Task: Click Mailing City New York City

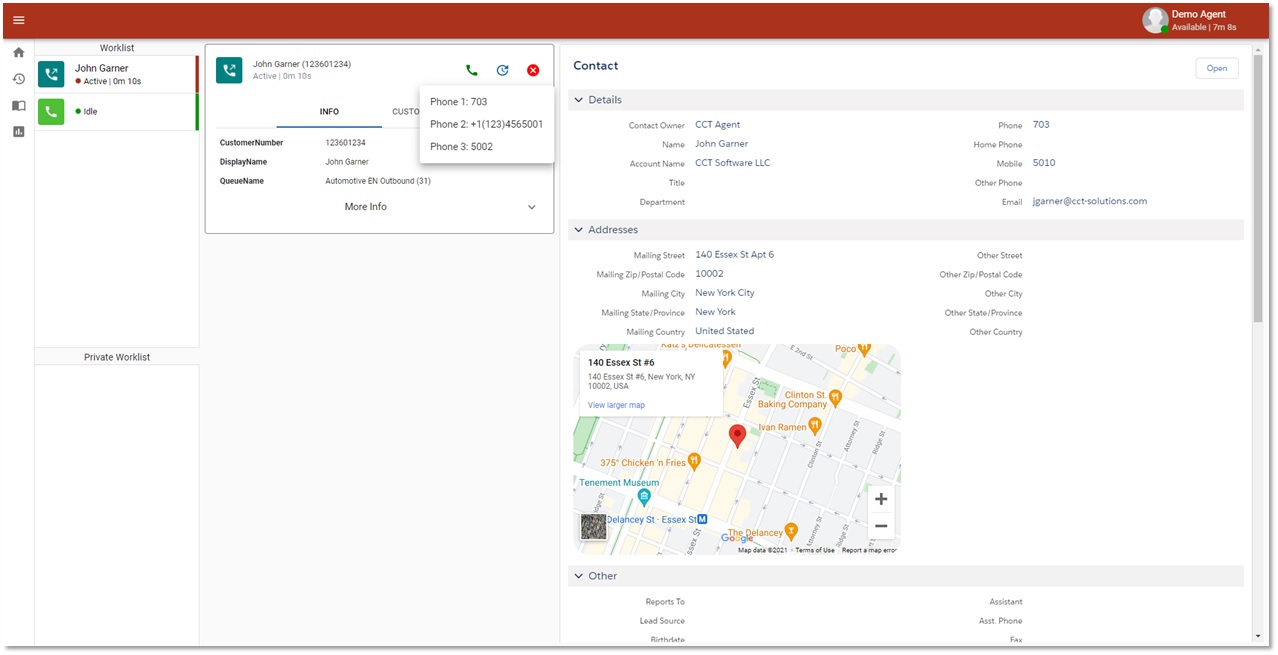Action: [x=725, y=293]
